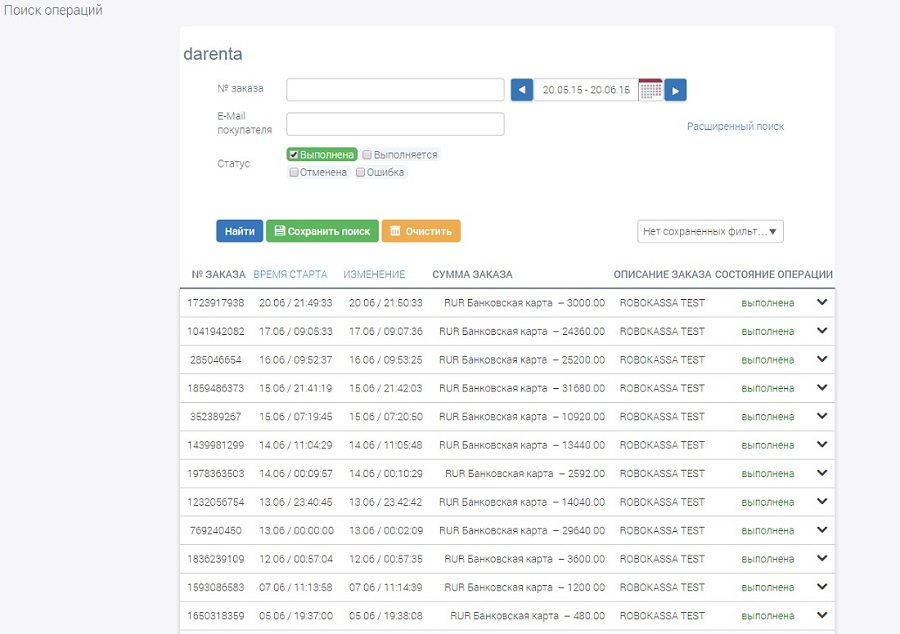Screen dimensions: 900x634
Task: Click the ОПИСАНИЕ ЗАКАЗА column header
Action: click(662, 274)
